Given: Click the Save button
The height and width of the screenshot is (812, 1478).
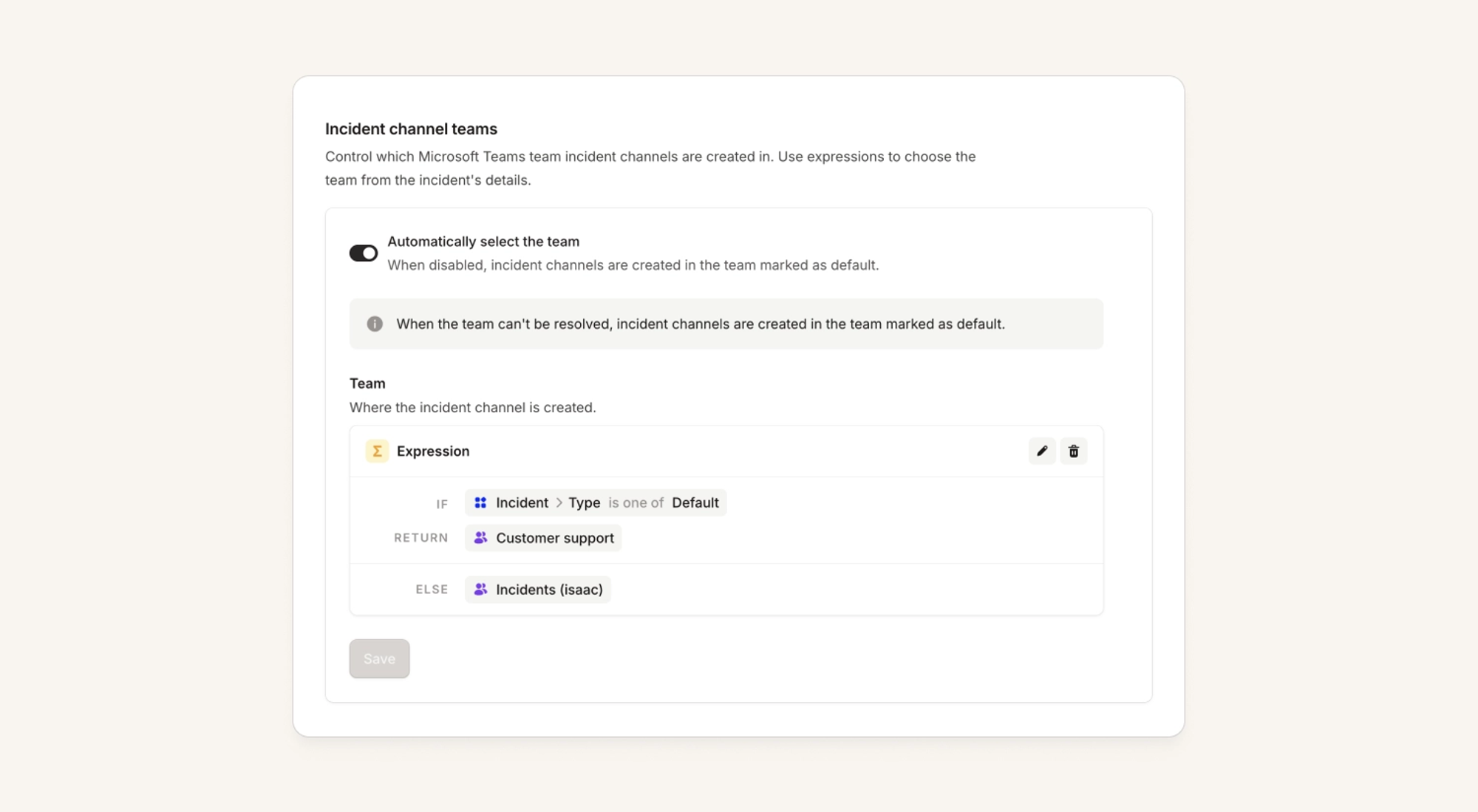Looking at the screenshot, I should point(379,658).
